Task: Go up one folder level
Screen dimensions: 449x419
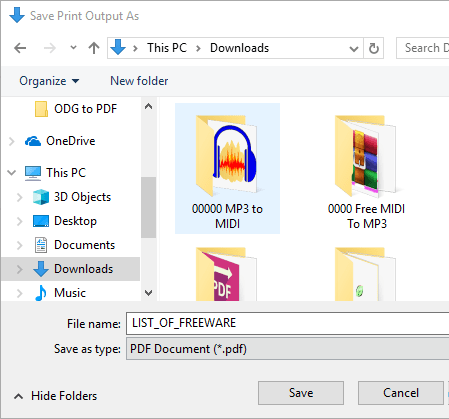Action: 94,48
